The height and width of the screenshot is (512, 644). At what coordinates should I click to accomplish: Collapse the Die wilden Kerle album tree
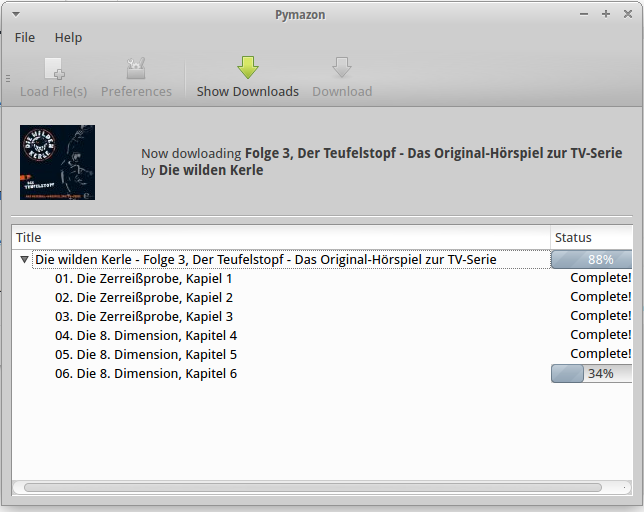[x=25, y=260]
